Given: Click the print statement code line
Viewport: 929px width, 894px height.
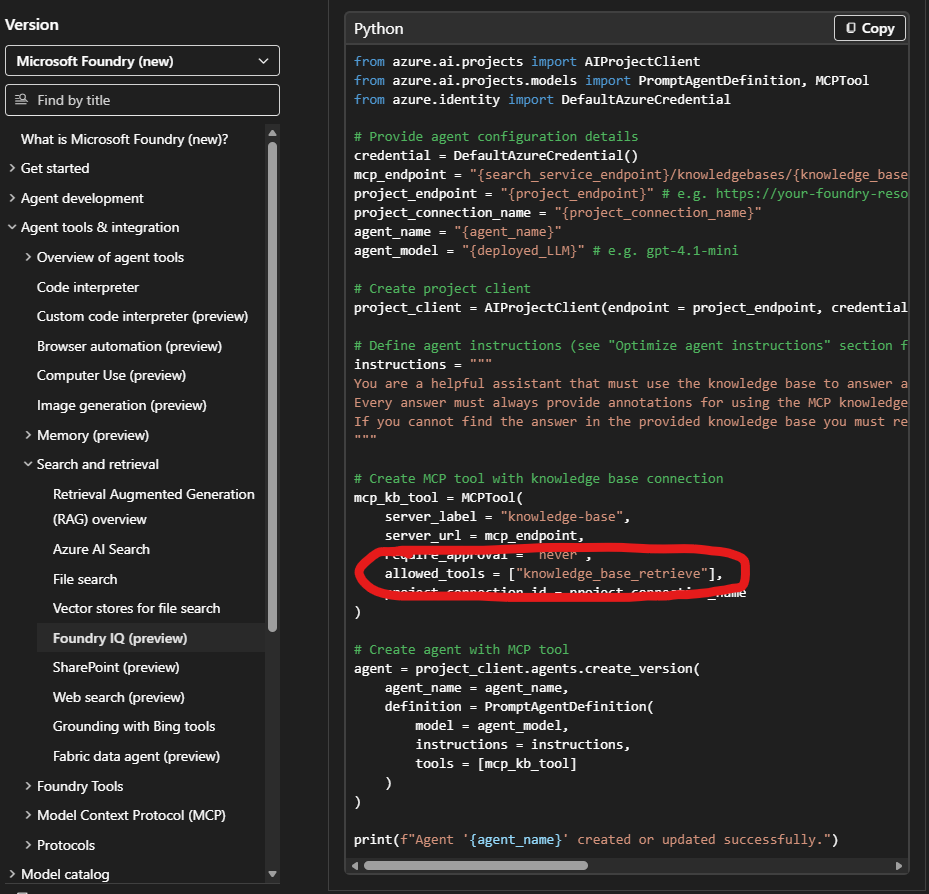Looking at the screenshot, I should (x=596, y=839).
